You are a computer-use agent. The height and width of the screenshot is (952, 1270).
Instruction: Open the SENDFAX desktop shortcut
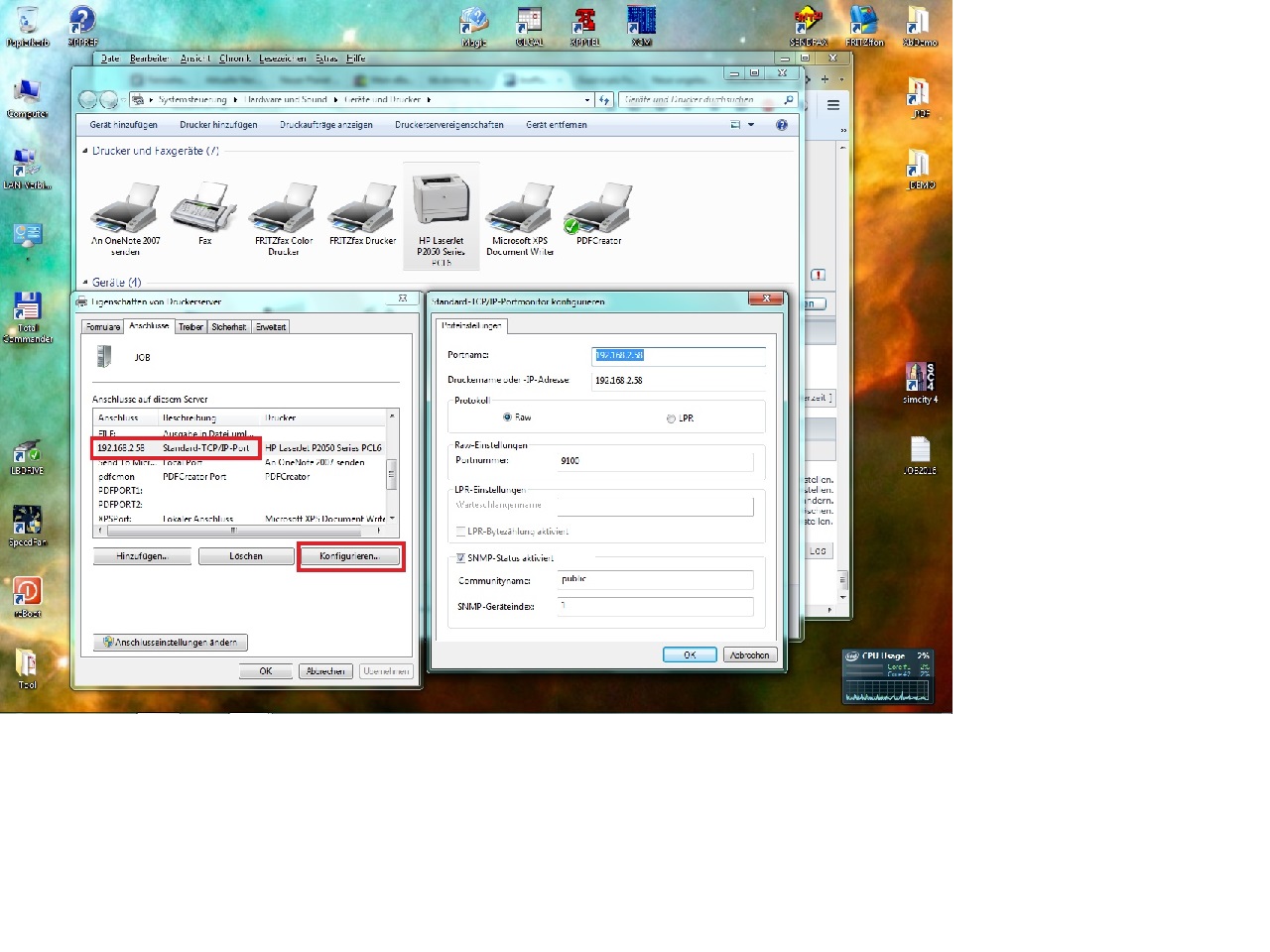809,27
